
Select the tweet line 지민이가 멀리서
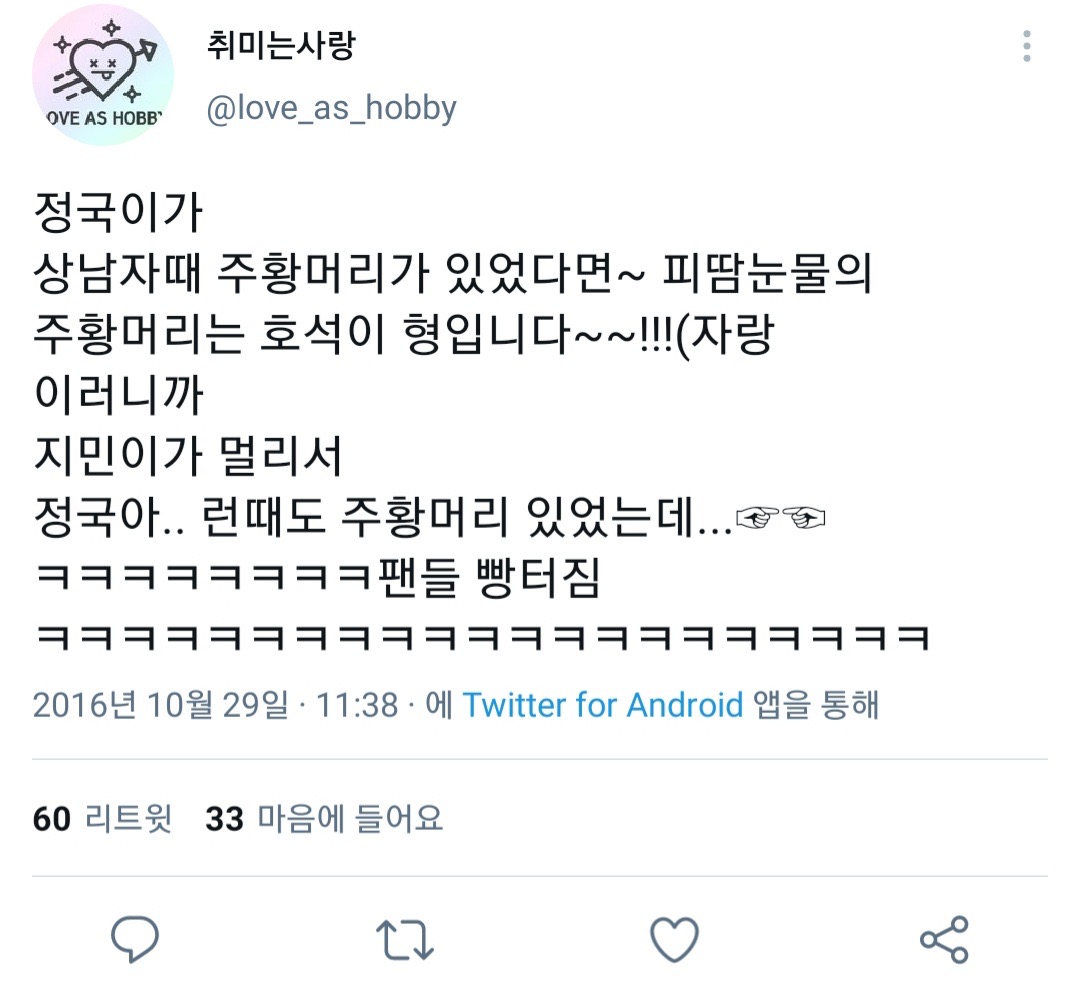[x=187, y=456]
